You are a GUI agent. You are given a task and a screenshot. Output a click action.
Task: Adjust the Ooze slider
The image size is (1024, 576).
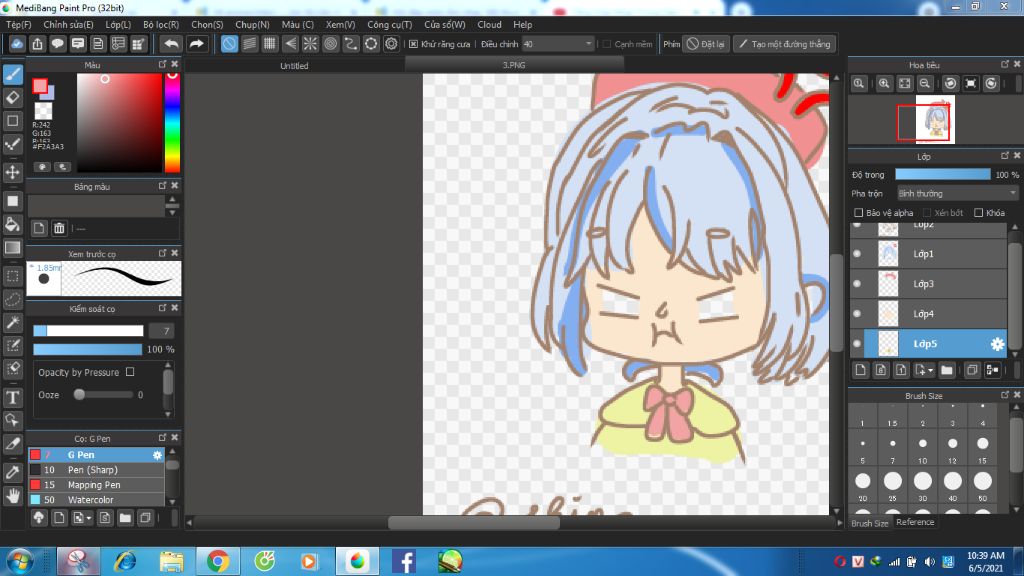point(103,394)
